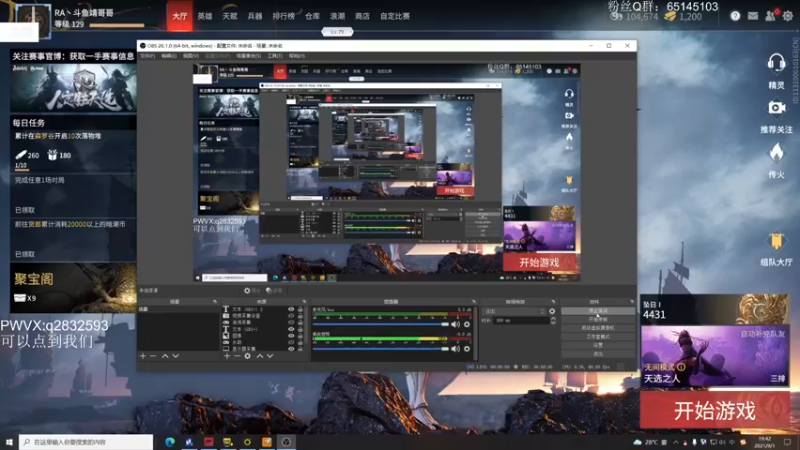
Task: Toggle visibility eye of the image source
Action: tap(291, 336)
